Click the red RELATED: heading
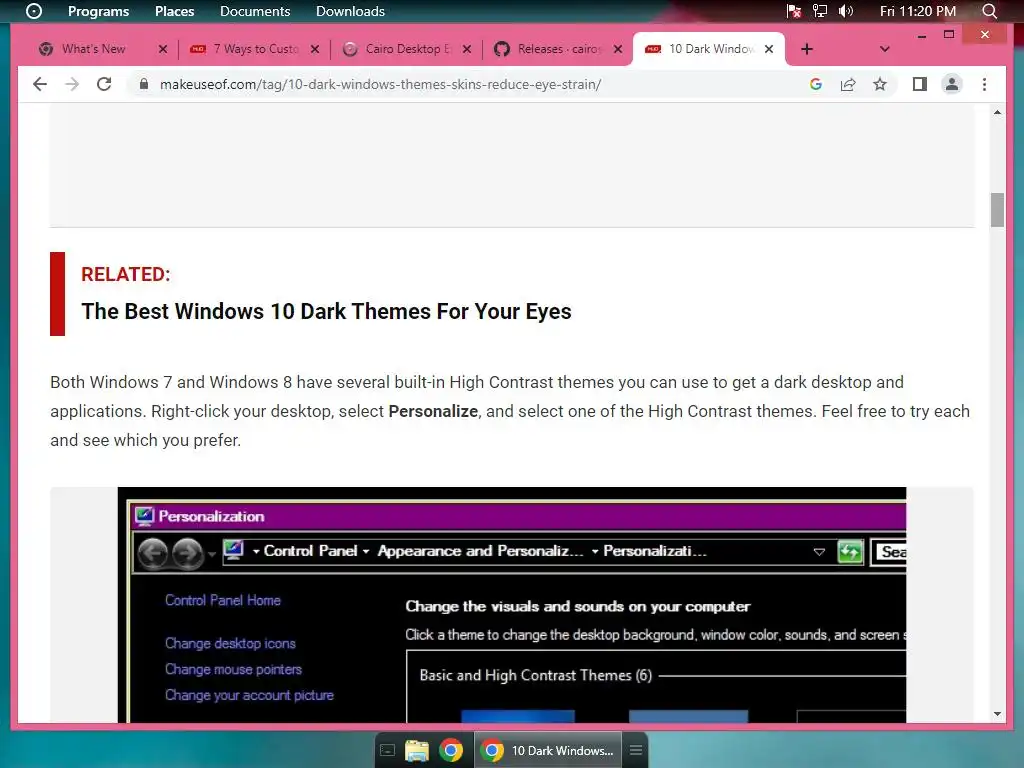The width and height of the screenshot is (1024, 768). coord(125,274)
